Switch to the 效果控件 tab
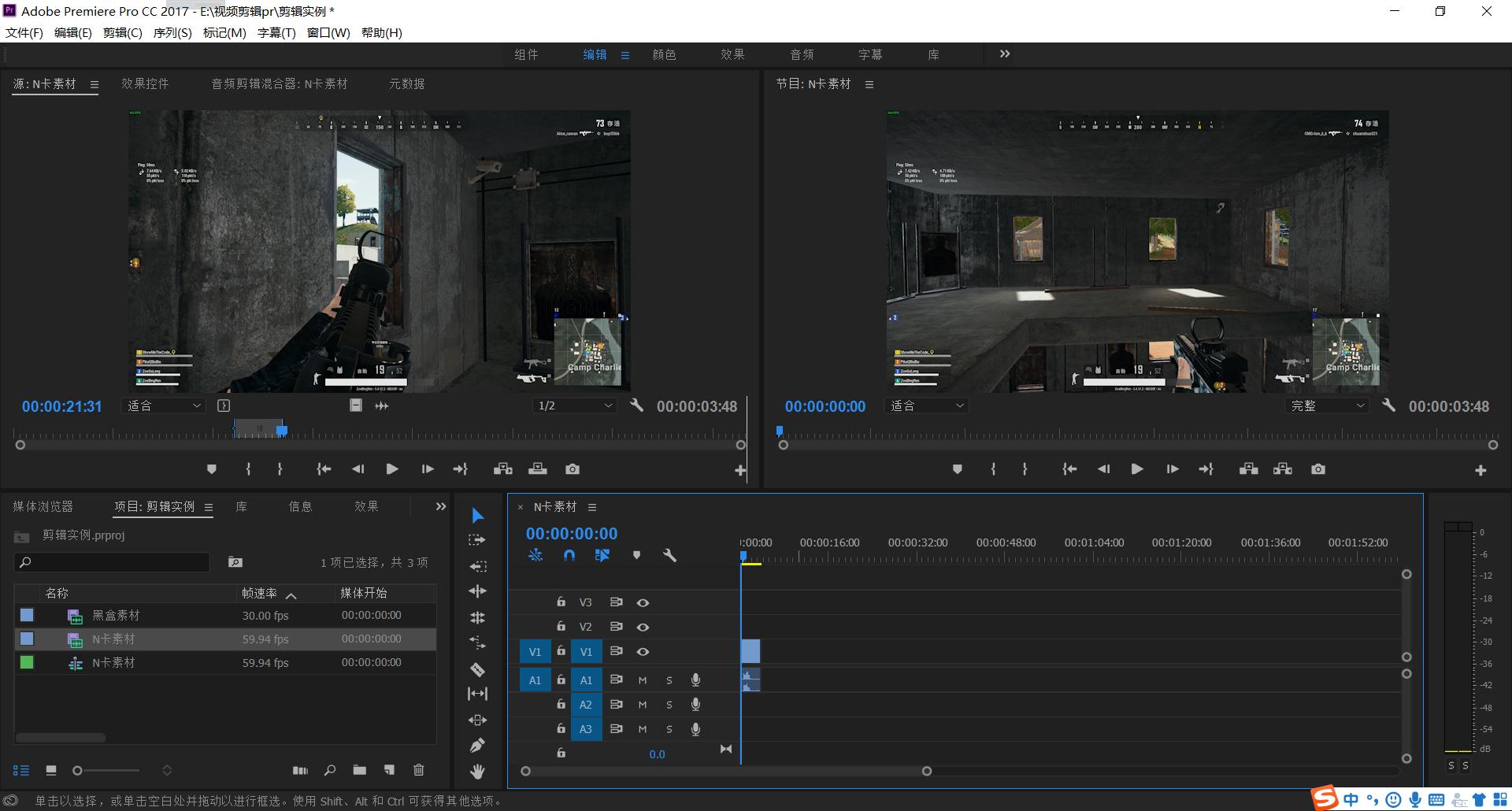This screenshot has width=1512, height=811. [x=145, y=83]
